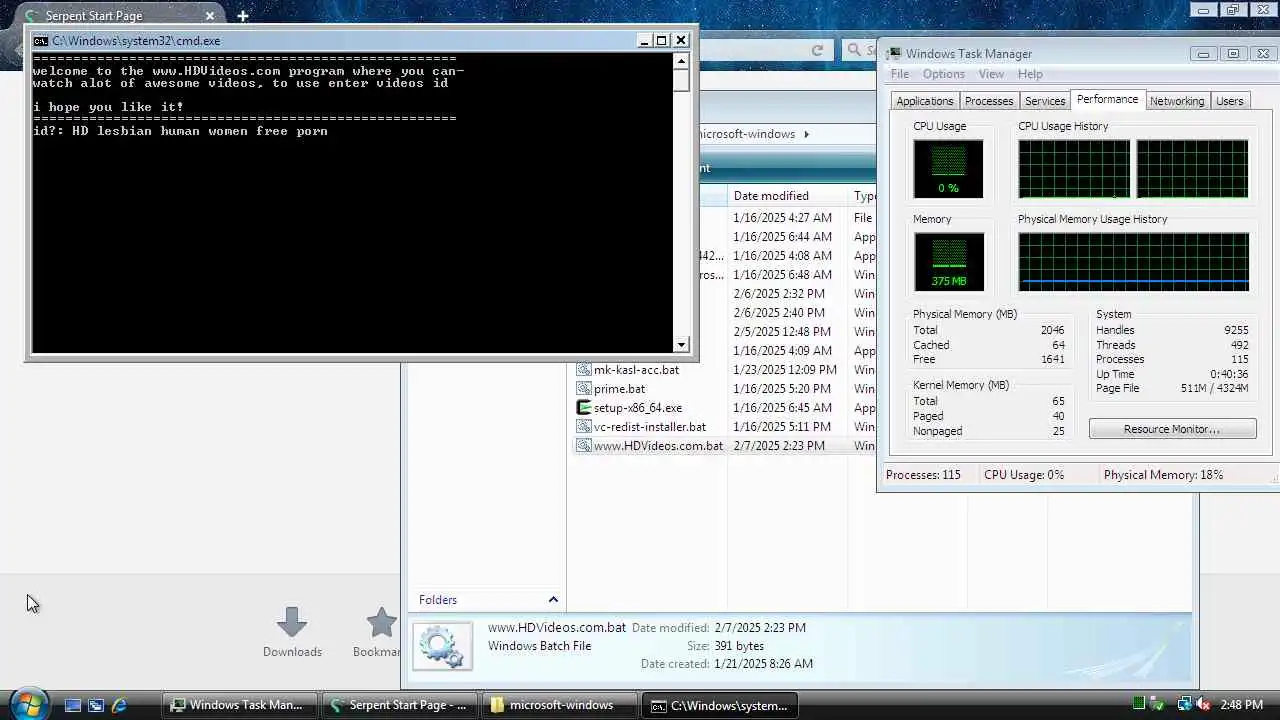1280x720 pixels.
Task: Click Switch between windows quick launch icon
Action: pos(96,705)
